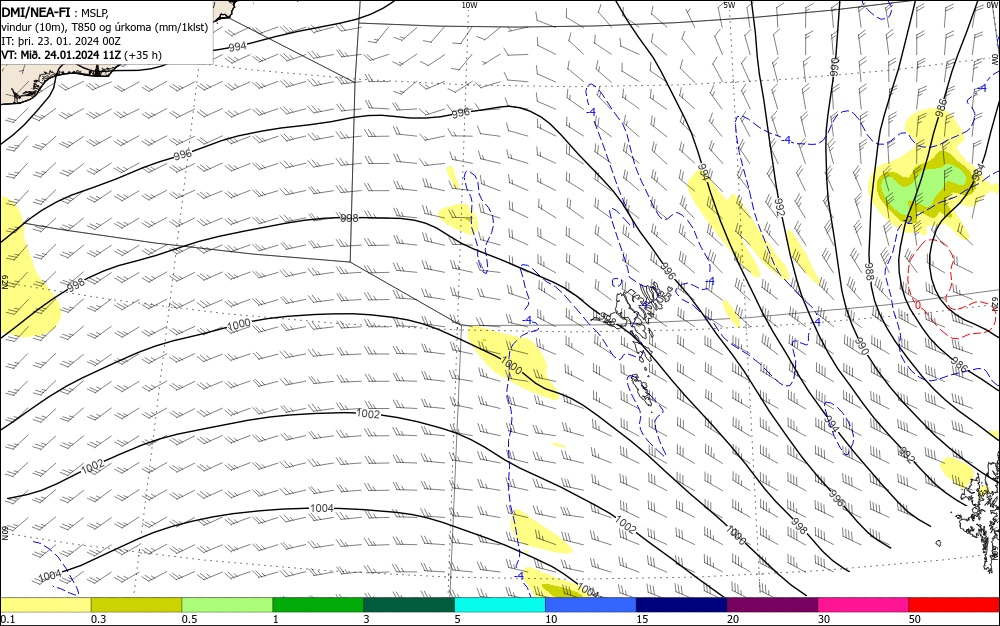The height and width of the screenshot is (626, 1000).
Task: Click the yellow 0.1–0.3 legend swatch
Action: coord(45,605)
